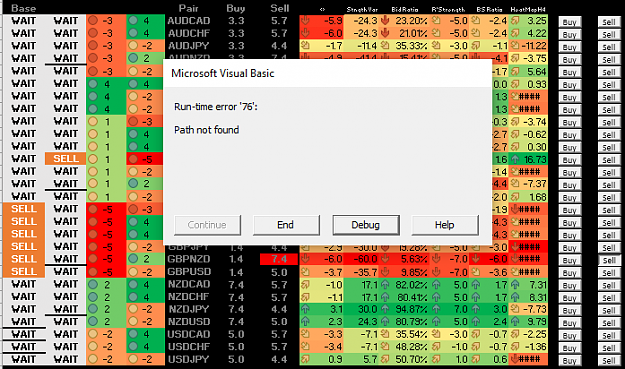
Task: Click the Sell button in the AUDCAD row
Action: (609, 22)
